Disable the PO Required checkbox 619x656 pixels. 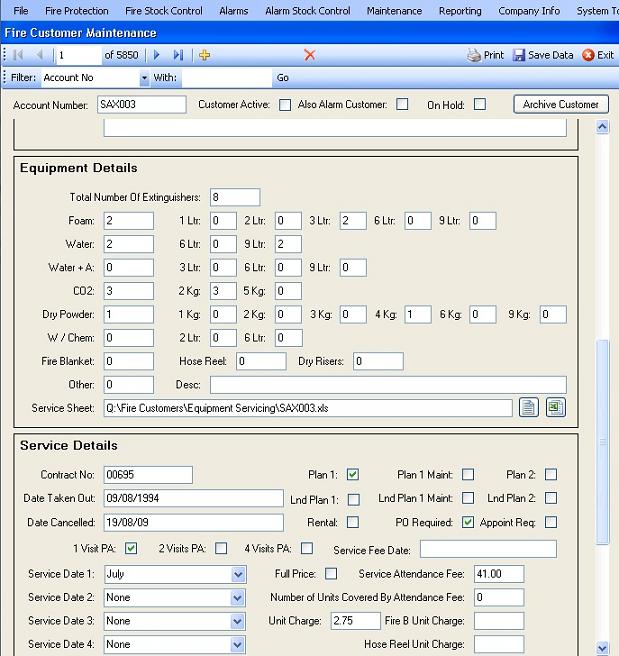[x=470, y=522]
